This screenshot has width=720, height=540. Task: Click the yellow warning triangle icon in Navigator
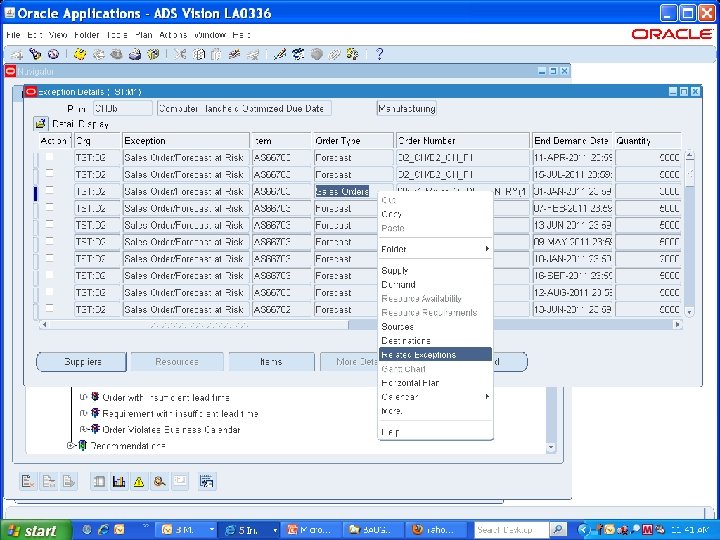click(139, 481)
